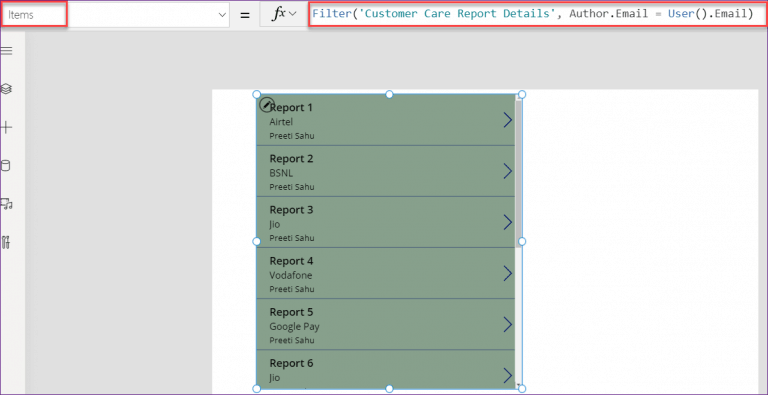The height and width of the screenshot is (395, 768).
Task: Click the Insert plus icon
Action: pos(6,128)
